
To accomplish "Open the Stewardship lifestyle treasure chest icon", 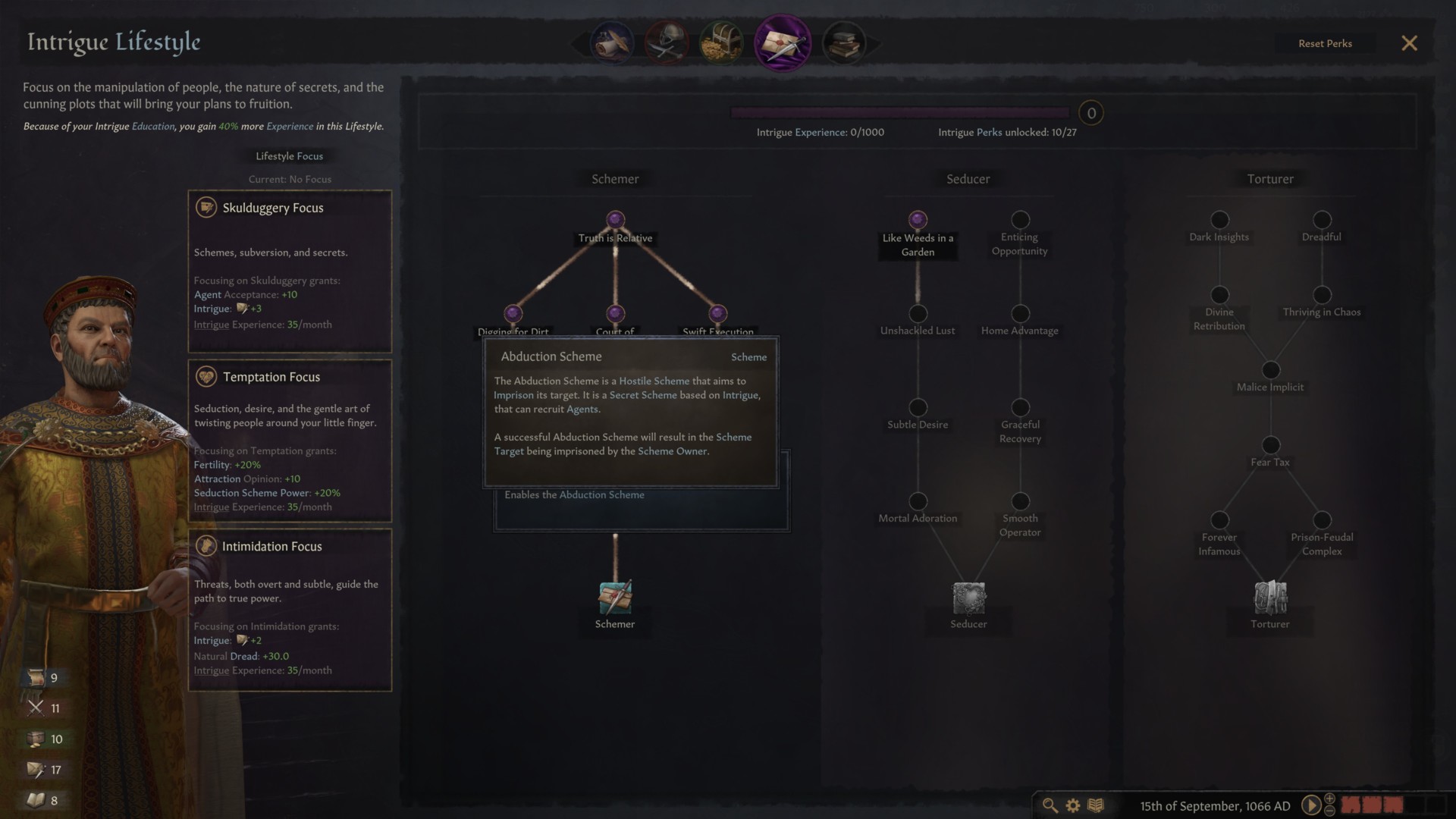I will [720, 43].
